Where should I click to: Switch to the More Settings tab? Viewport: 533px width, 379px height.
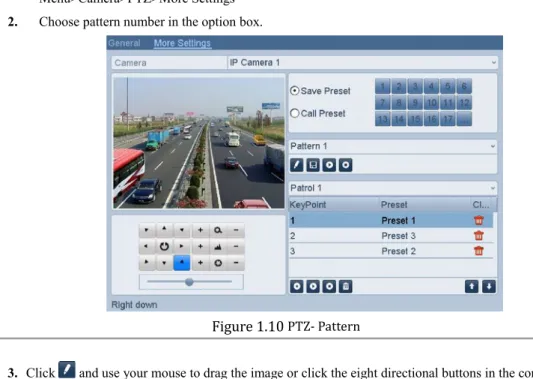coord(182,43)
